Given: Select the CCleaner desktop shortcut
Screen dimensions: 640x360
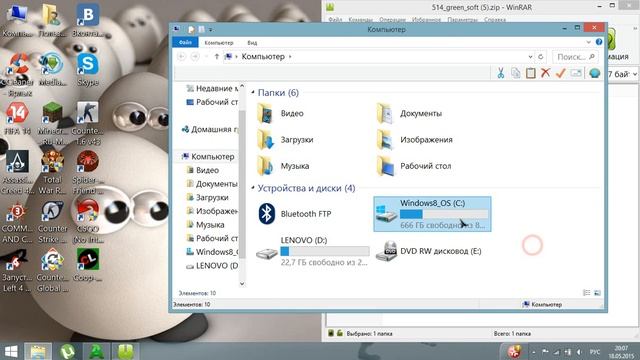Looking at the screenshot, I should tap(17, 75).
